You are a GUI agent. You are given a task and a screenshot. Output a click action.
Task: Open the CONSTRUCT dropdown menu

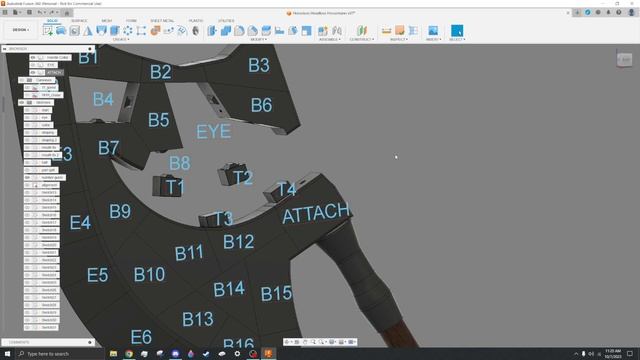[362, 40]
